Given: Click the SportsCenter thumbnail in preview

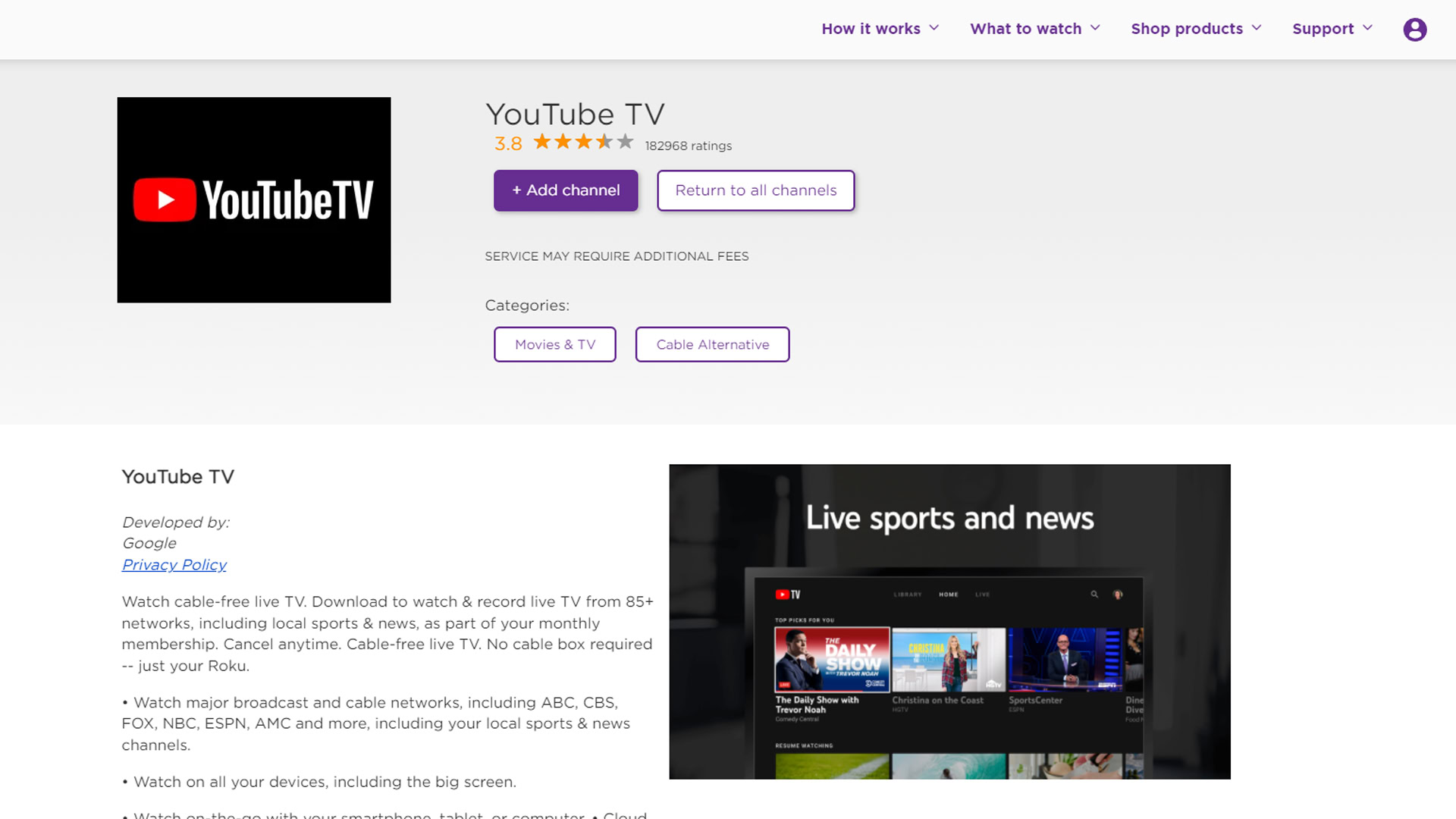Looking at the screenshot, I should point(1065,659).
